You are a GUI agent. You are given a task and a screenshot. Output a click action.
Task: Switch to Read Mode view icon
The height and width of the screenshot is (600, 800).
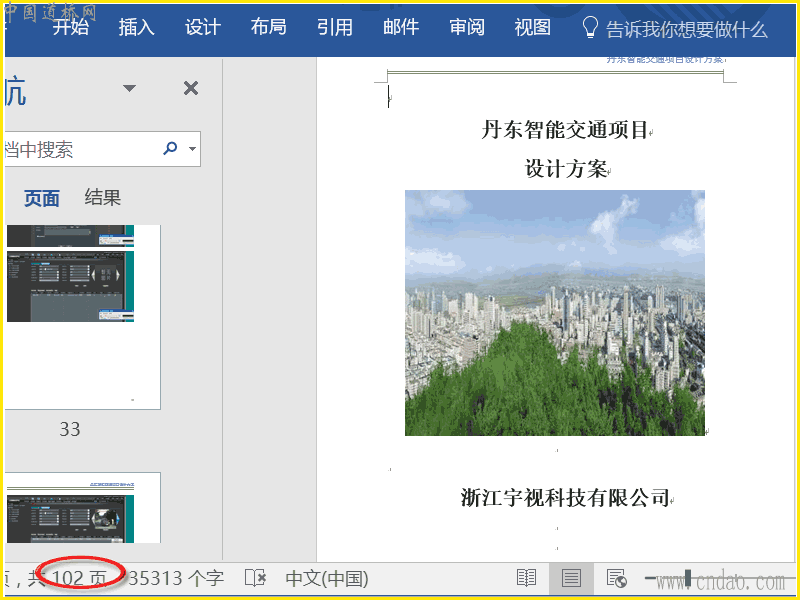click(526, 578)
